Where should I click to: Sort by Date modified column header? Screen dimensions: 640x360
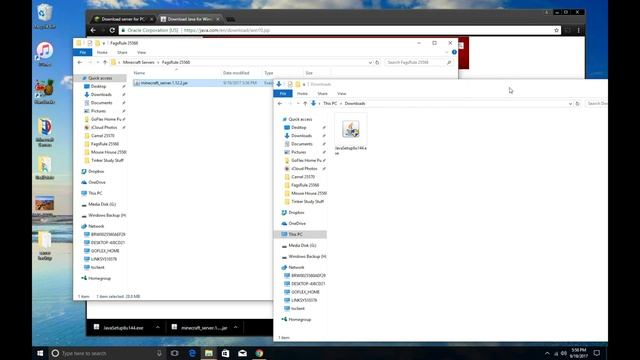coord(236,73)
